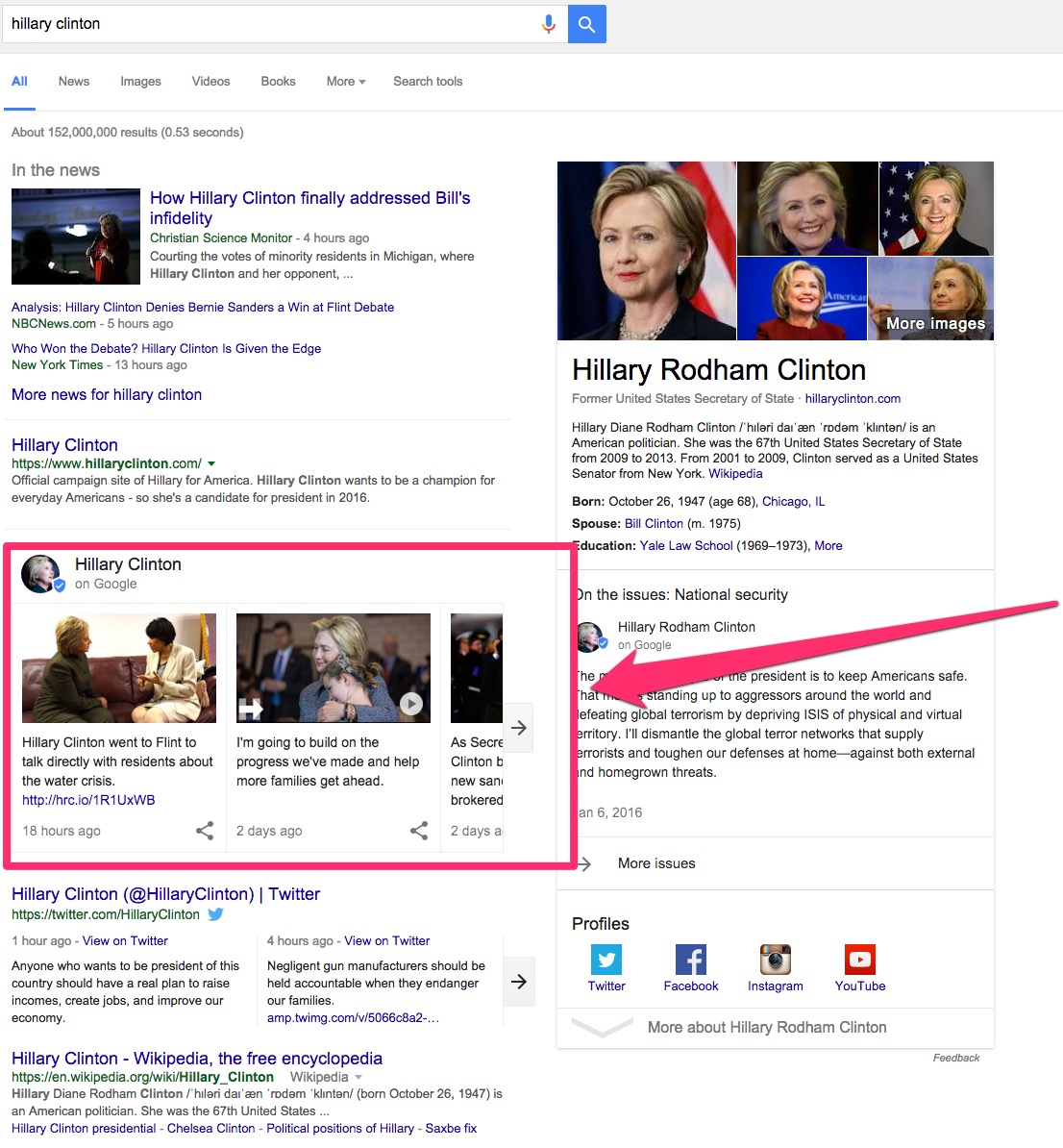Show next Google posts with carousel arrow
Image resolution: width=1063 pixels, height=1148 pixels.
click(x=518, y=728)
